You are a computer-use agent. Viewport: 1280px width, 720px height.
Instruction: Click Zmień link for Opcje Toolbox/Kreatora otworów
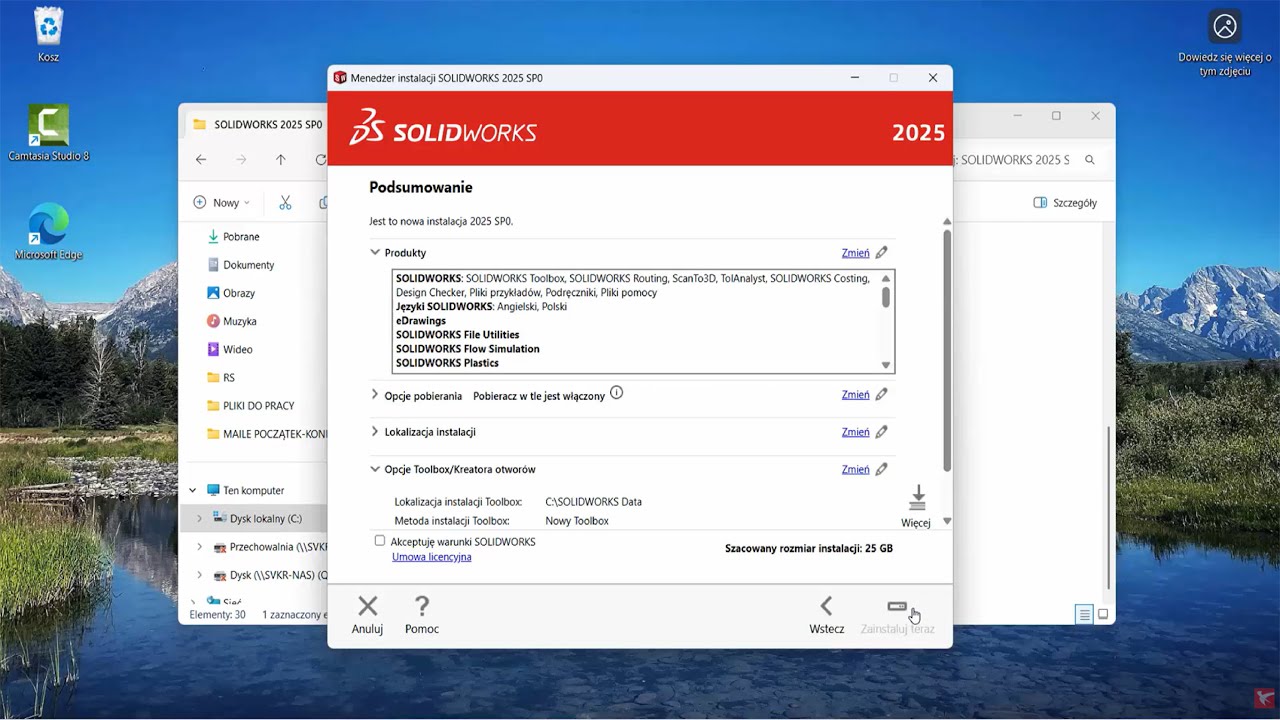coord(855,469)
